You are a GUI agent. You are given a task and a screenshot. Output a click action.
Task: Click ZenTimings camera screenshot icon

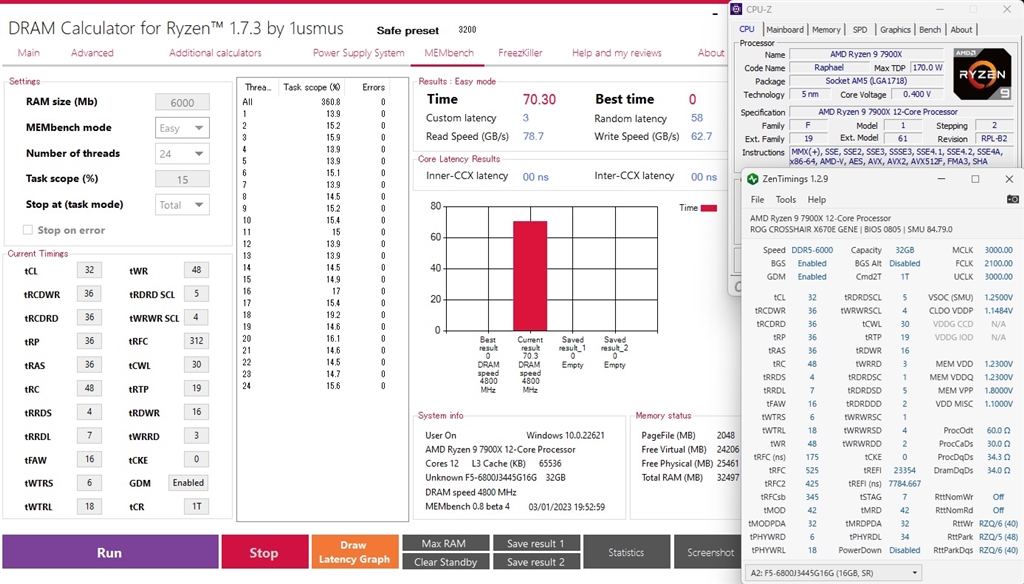point(1012,199)
